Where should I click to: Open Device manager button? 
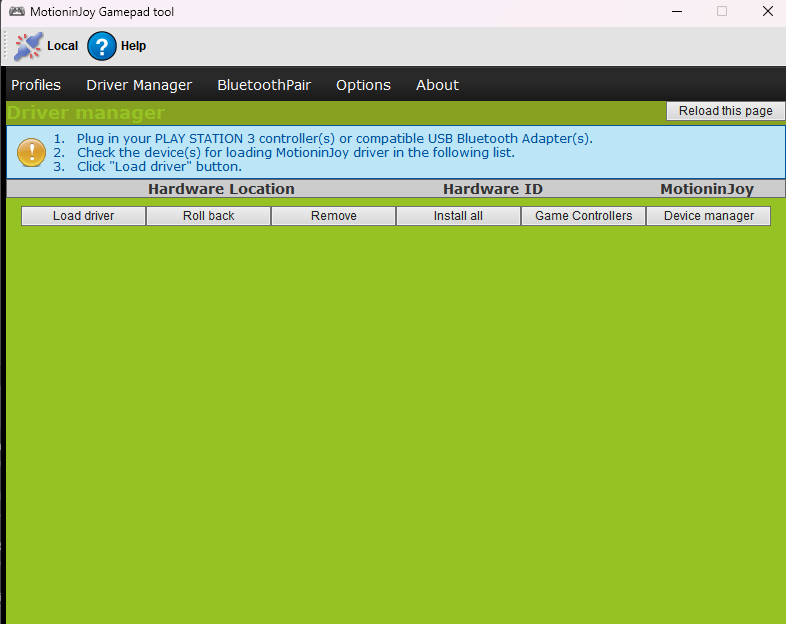(709, 216)
